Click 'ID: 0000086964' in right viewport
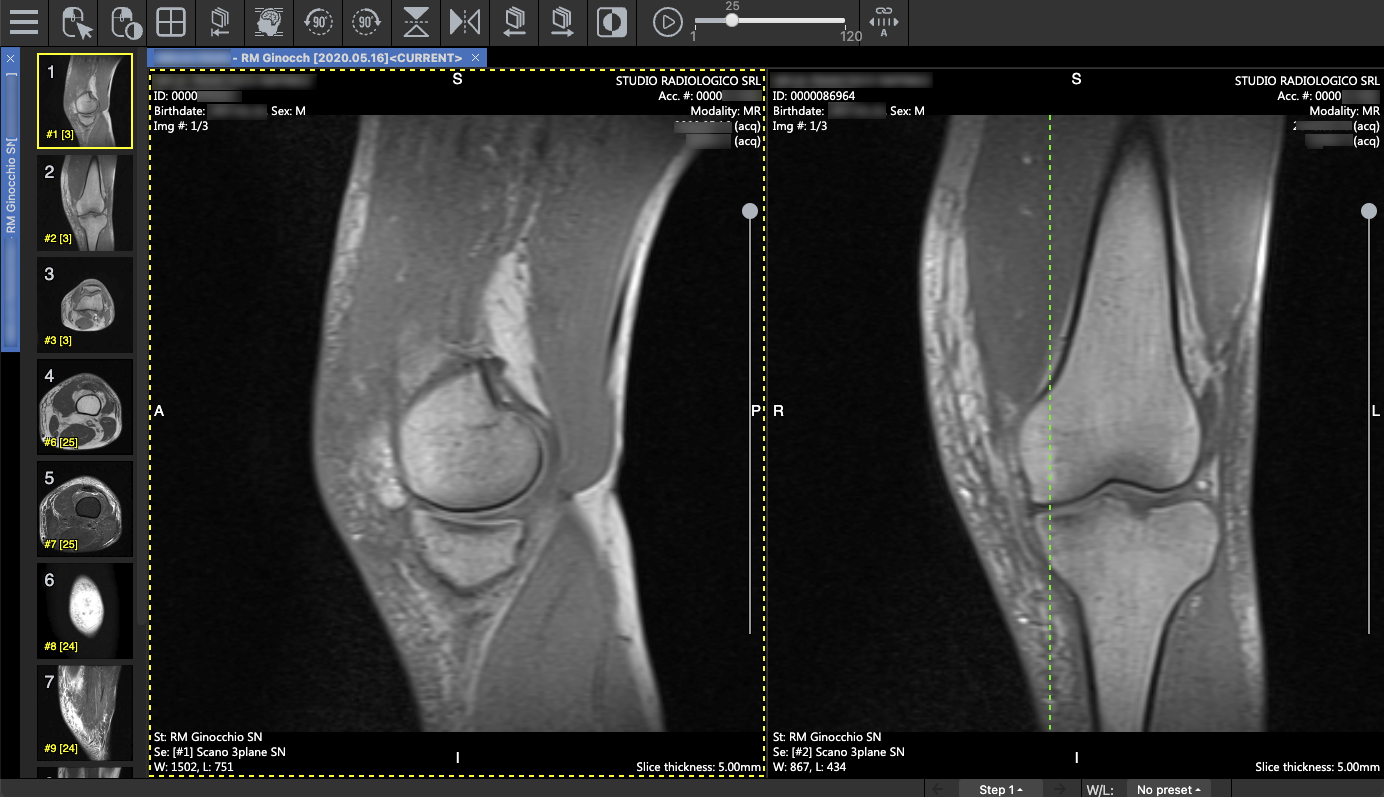This screenshot has height=797, width=1384. coord(814,96)
